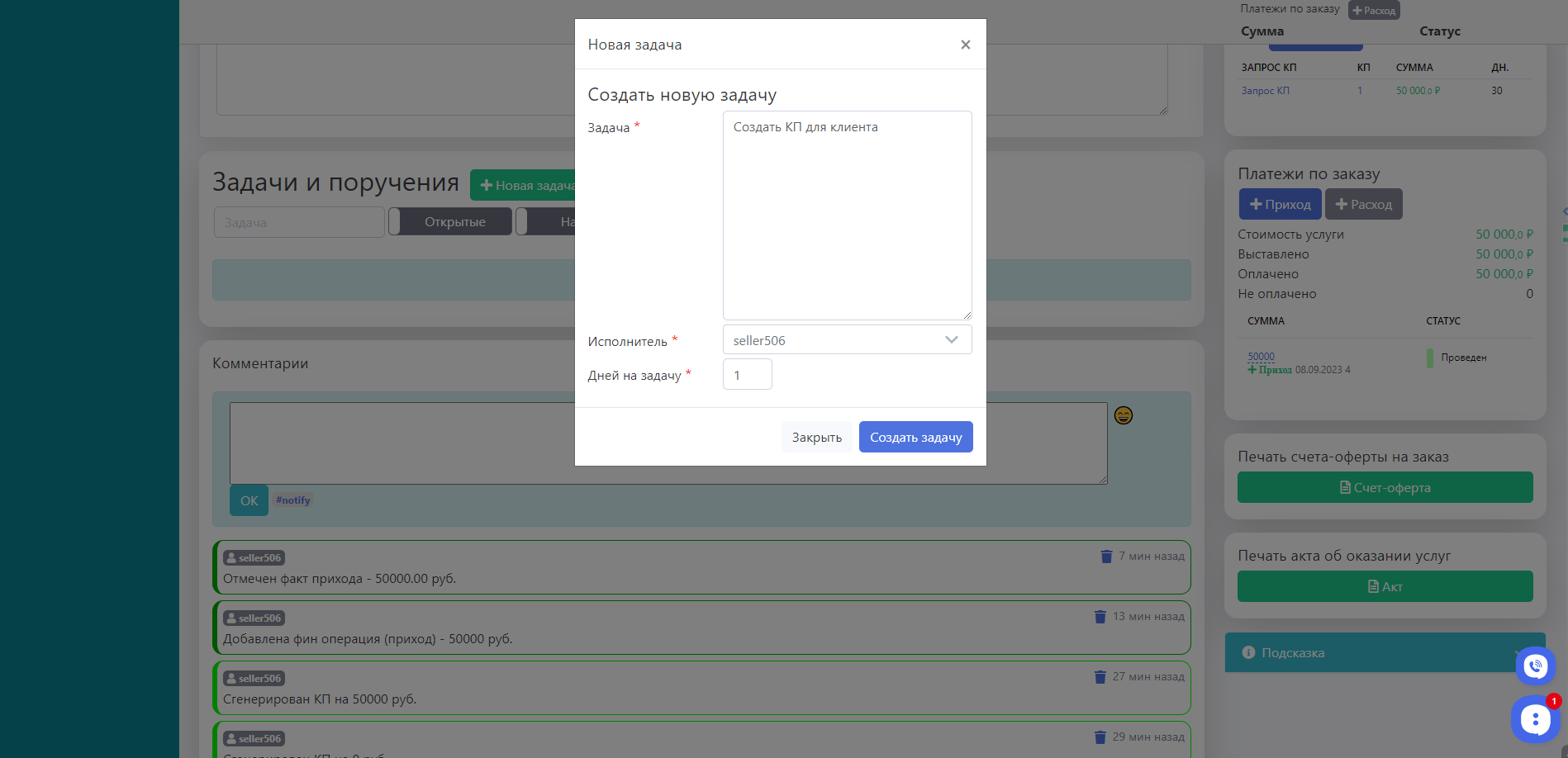The width and height of the screenshot is (1568, 758).
Task: Click the Счет-оферта print button
Action: point(1385,488)
